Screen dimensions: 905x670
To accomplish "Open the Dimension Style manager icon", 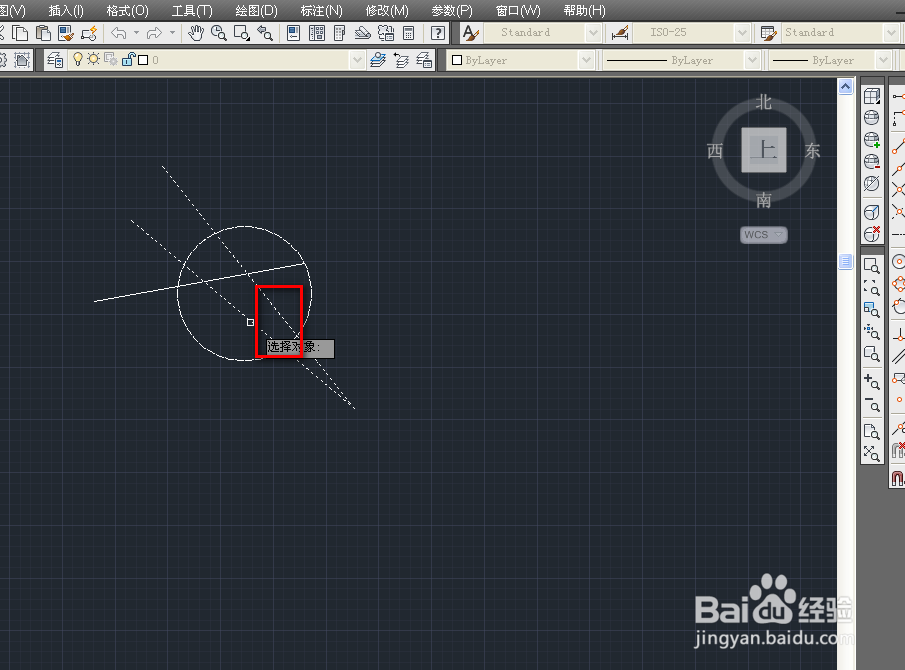I will (619, 33).
